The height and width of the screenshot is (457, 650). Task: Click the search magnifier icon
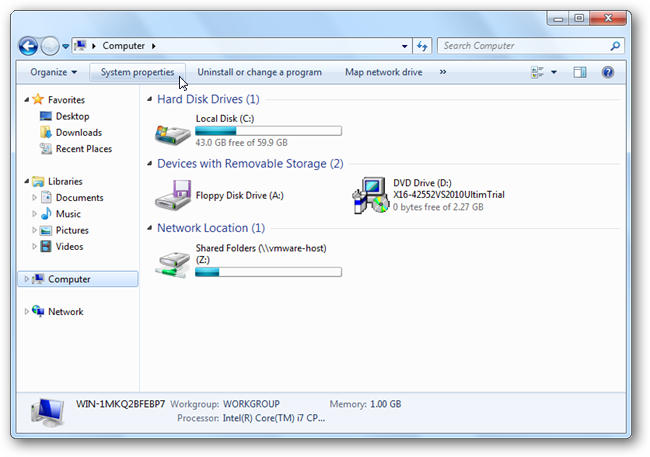pos(616,46)
